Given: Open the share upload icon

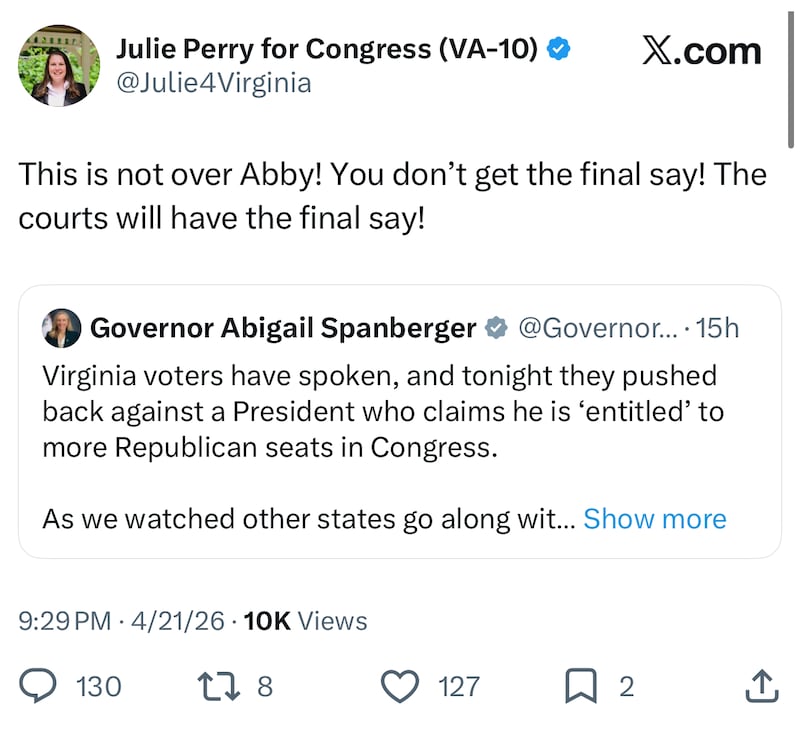Looking at the screenshot, I should (x=761, y=686).
